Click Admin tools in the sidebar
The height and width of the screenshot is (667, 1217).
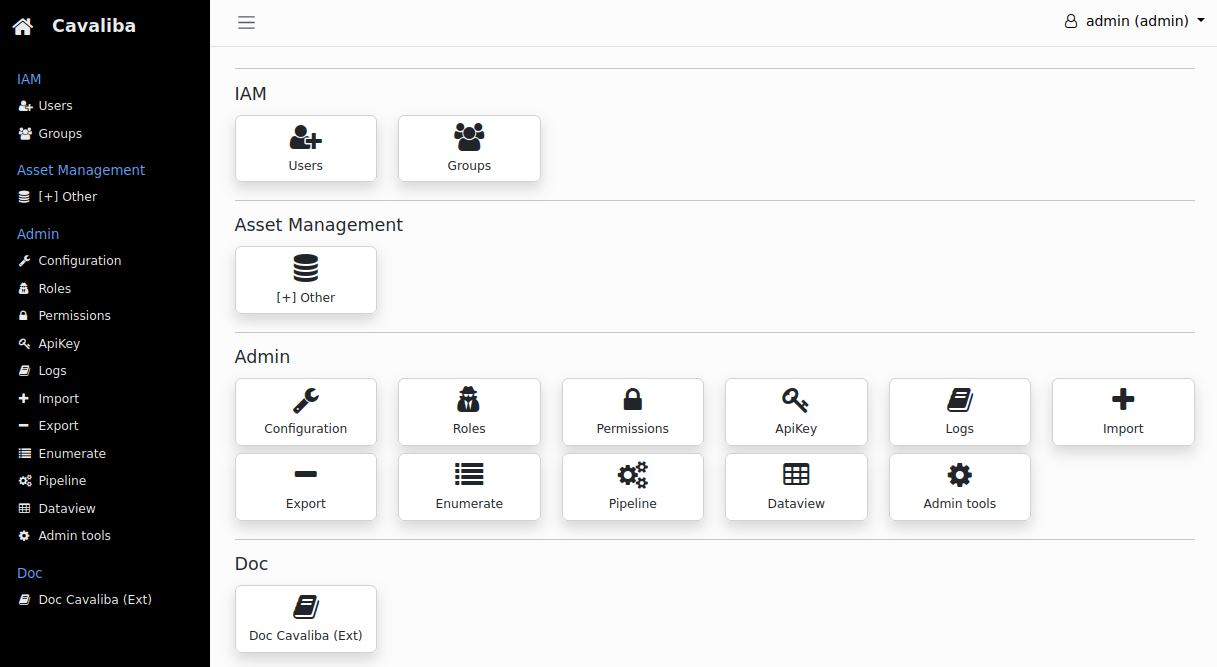(x=74, y=536)
